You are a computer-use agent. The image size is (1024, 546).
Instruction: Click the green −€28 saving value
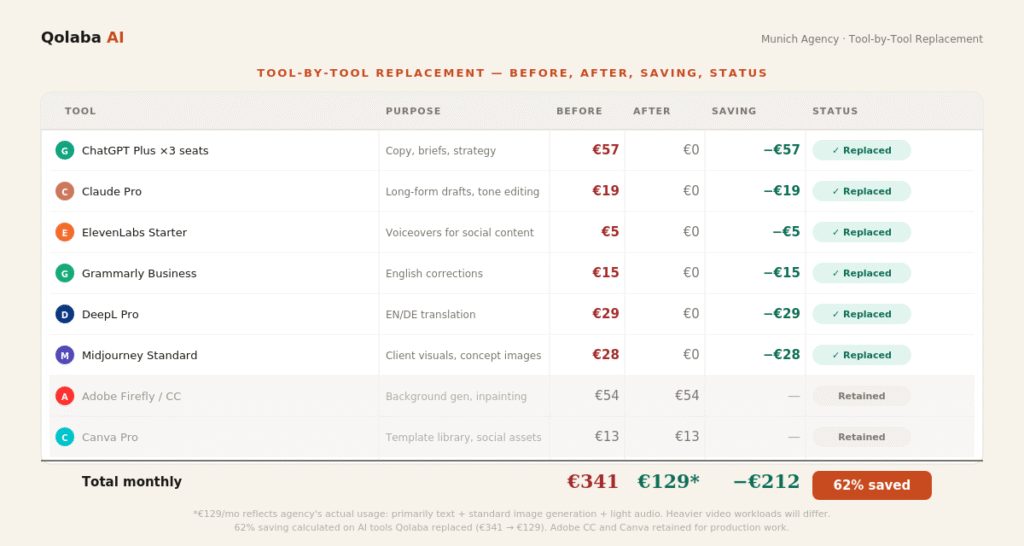(x=782, y=355)
